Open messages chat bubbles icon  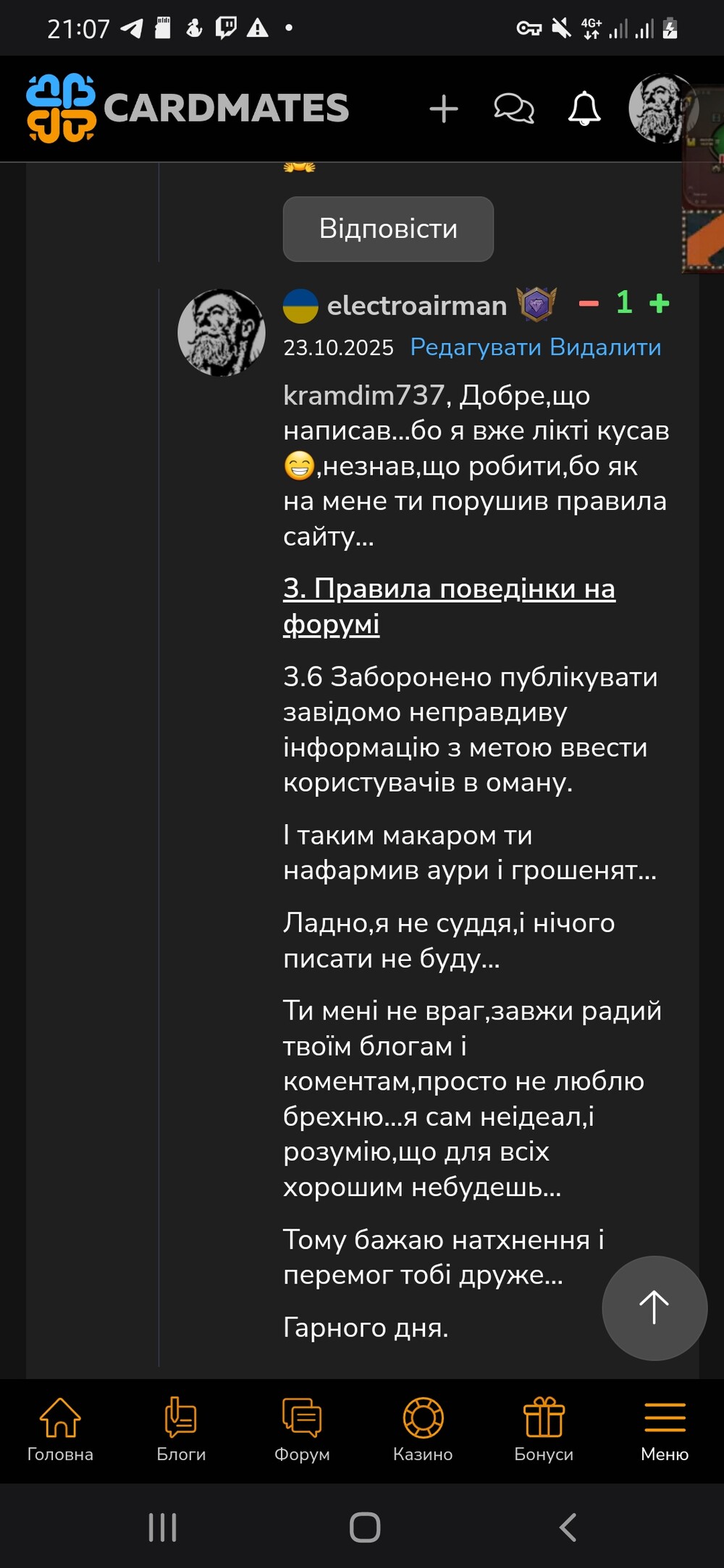click(x=513, y=109)
